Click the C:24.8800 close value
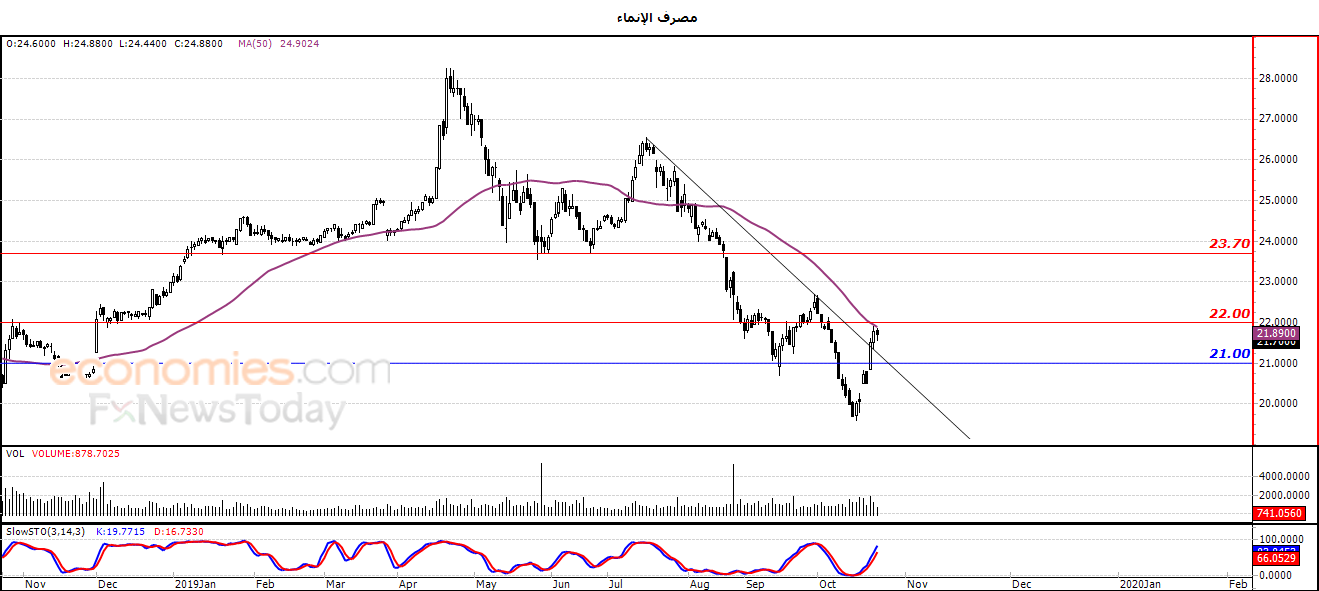1319x591 pixels. tap(201, 44)
